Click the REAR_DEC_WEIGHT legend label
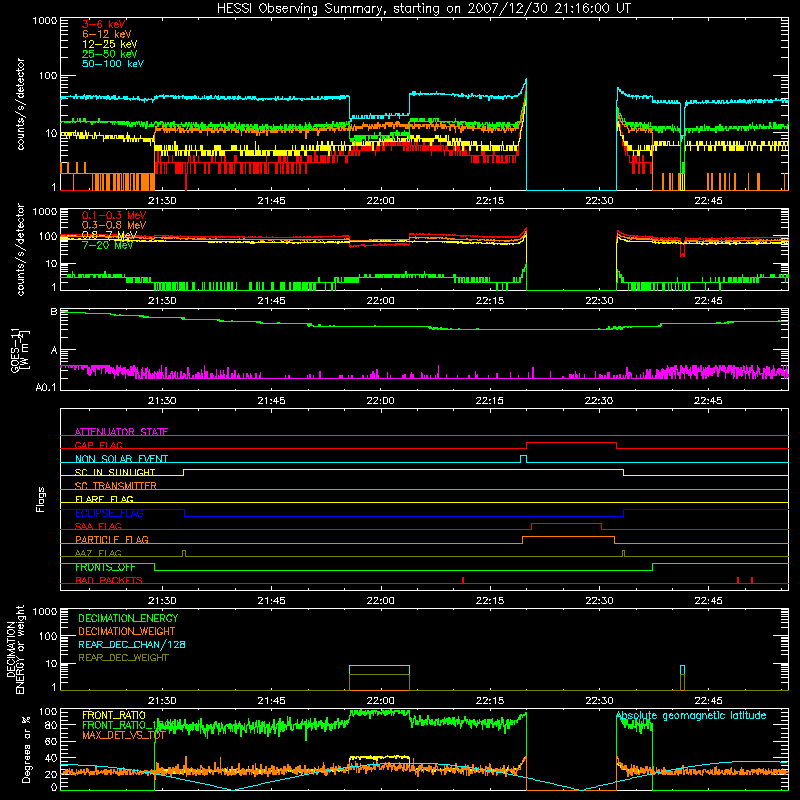 pyautogui.click(x=123, y=658)
